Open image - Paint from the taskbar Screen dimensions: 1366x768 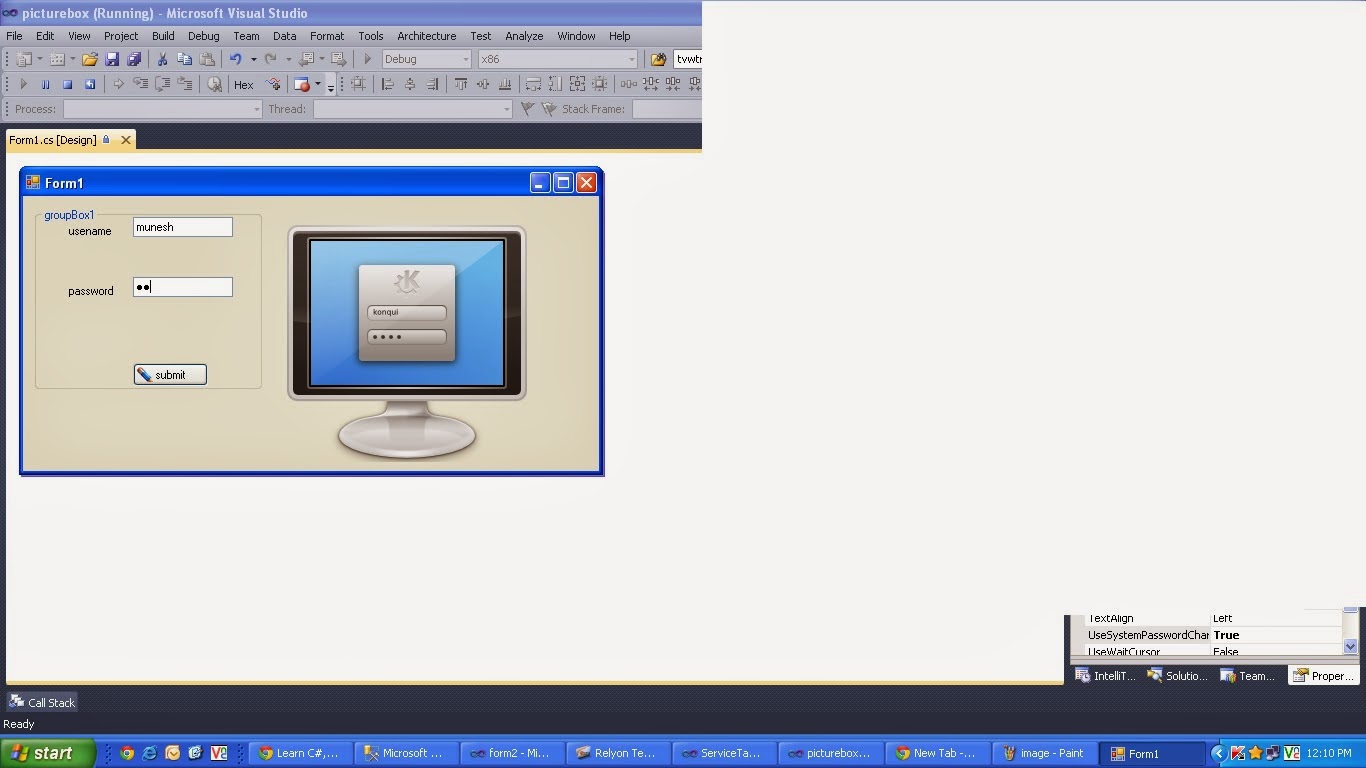tap(1044, 753)
